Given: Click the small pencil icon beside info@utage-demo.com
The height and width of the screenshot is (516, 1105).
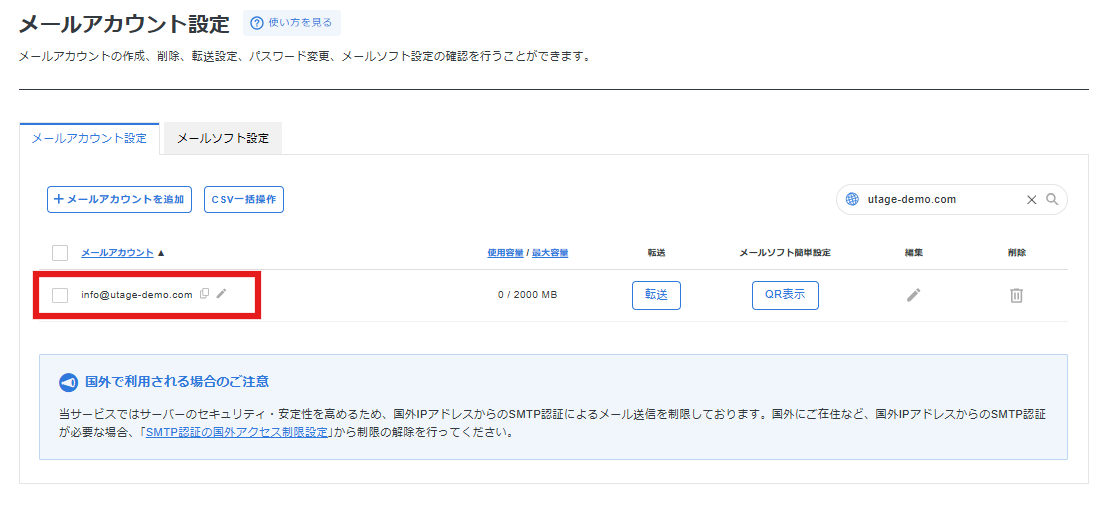Looking at the screenshot, I should (x=221, y=294).
